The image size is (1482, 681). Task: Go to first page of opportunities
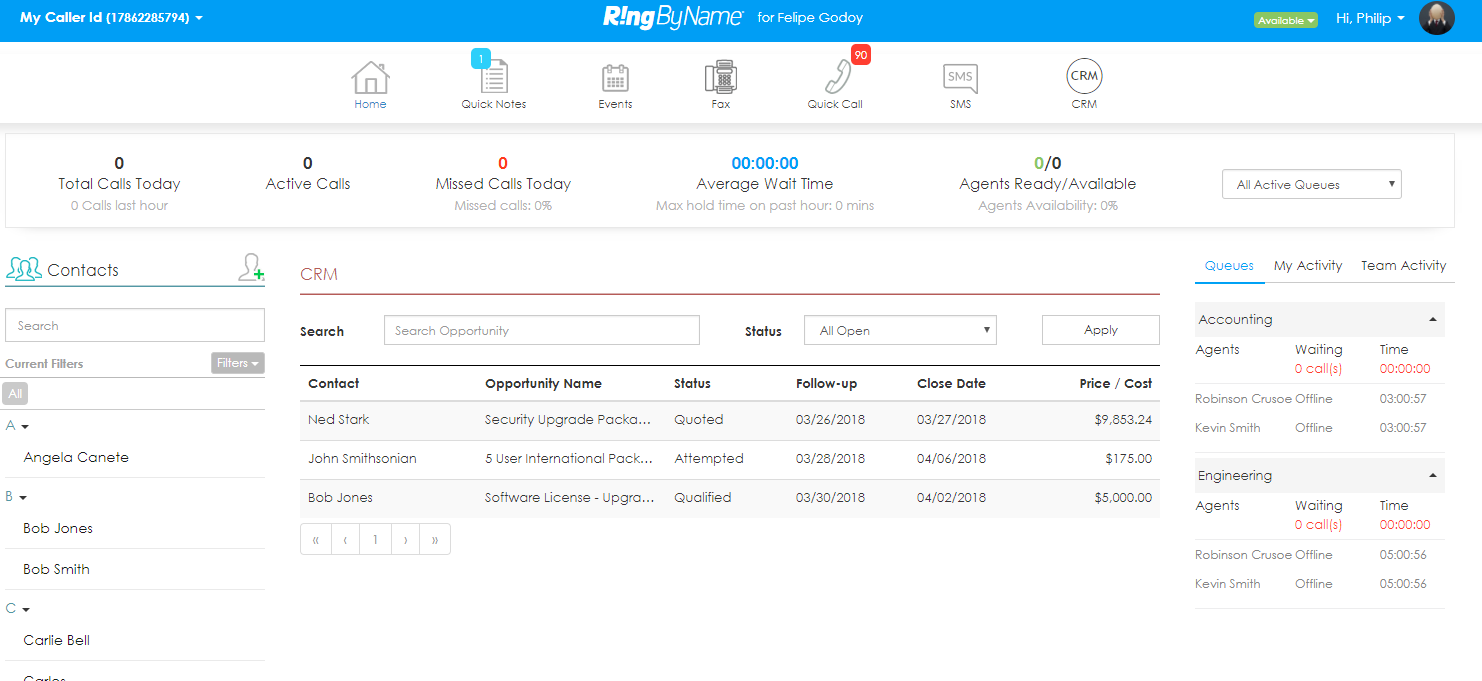point(315,539)
